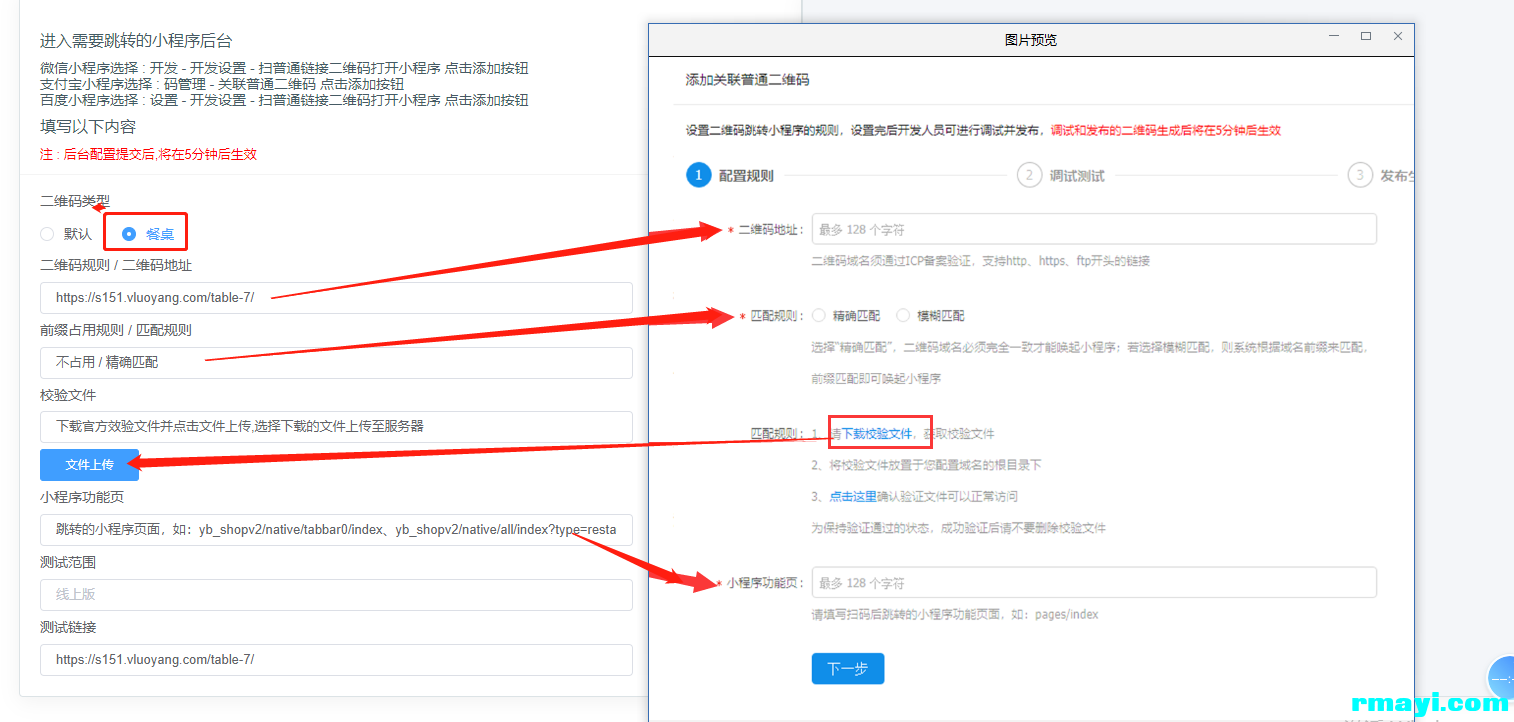
Task: Click the step 2 circle icon for 调试测试
Action: [x=1028, y=175]
